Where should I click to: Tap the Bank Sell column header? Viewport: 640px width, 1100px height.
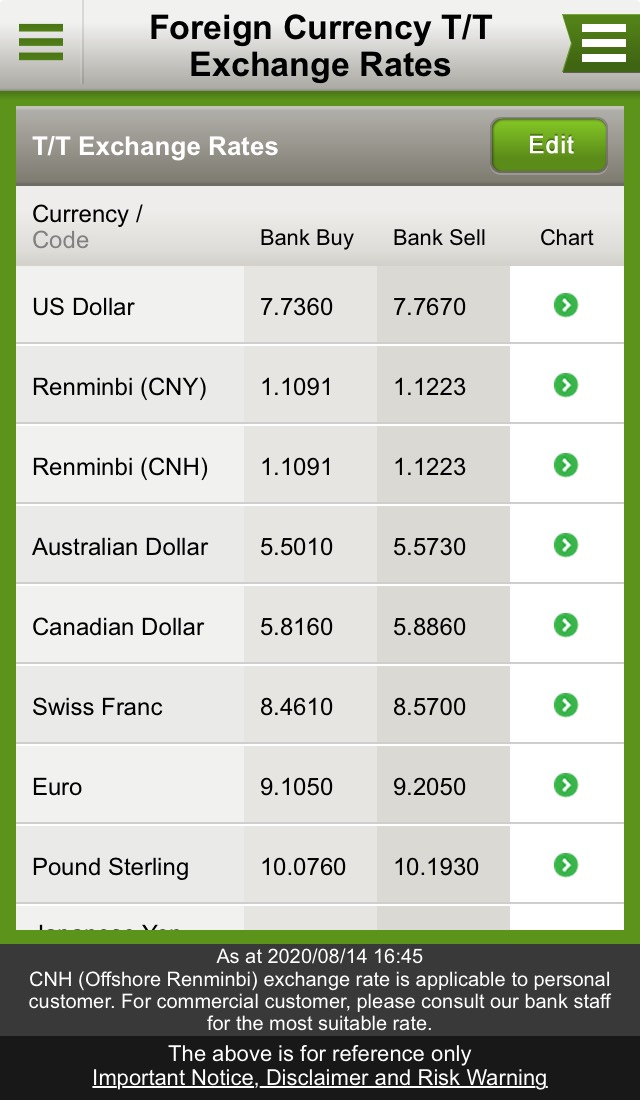pos(439,238)
